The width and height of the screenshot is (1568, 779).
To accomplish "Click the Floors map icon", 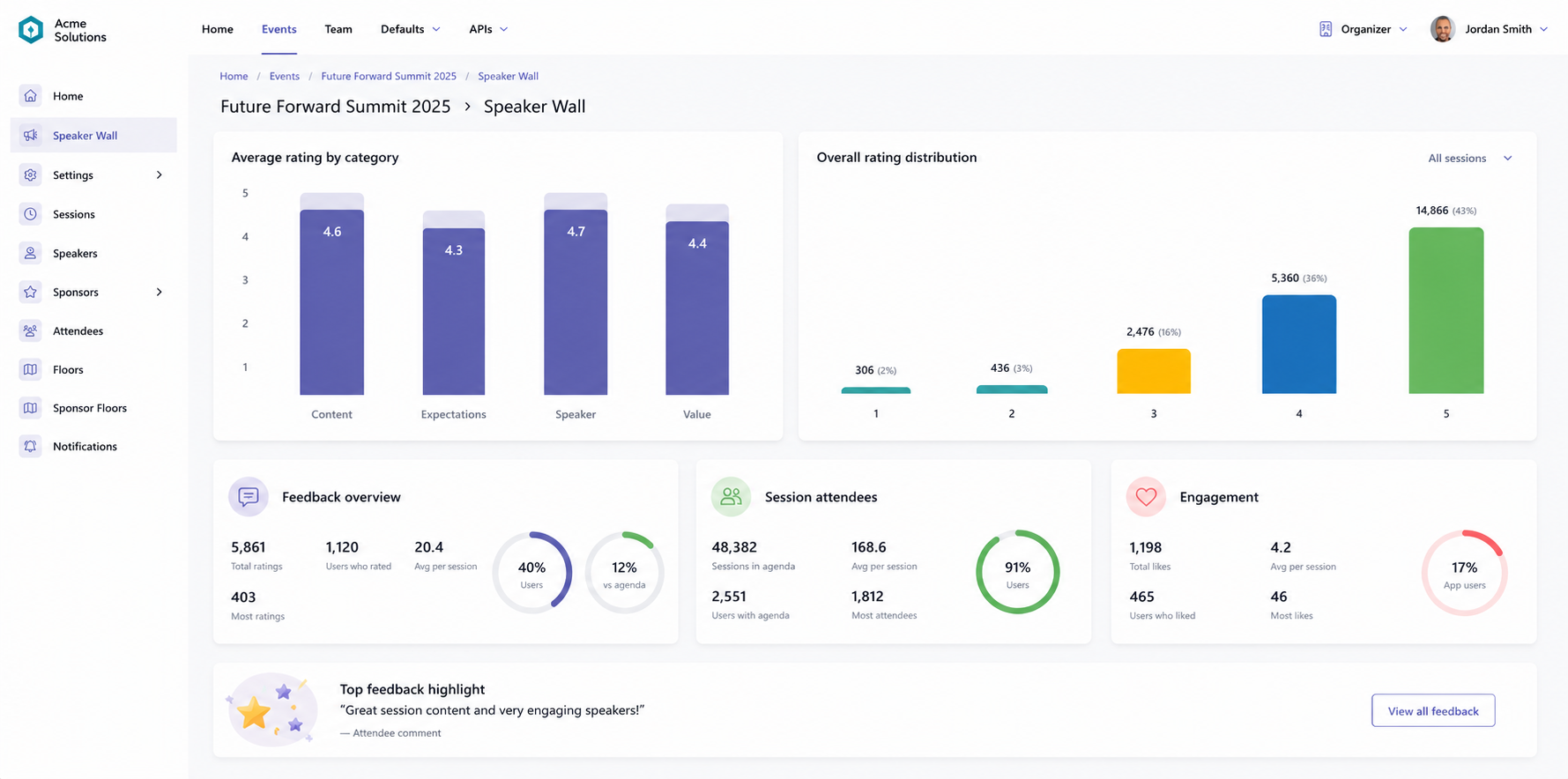I will [x=31, y=369].
